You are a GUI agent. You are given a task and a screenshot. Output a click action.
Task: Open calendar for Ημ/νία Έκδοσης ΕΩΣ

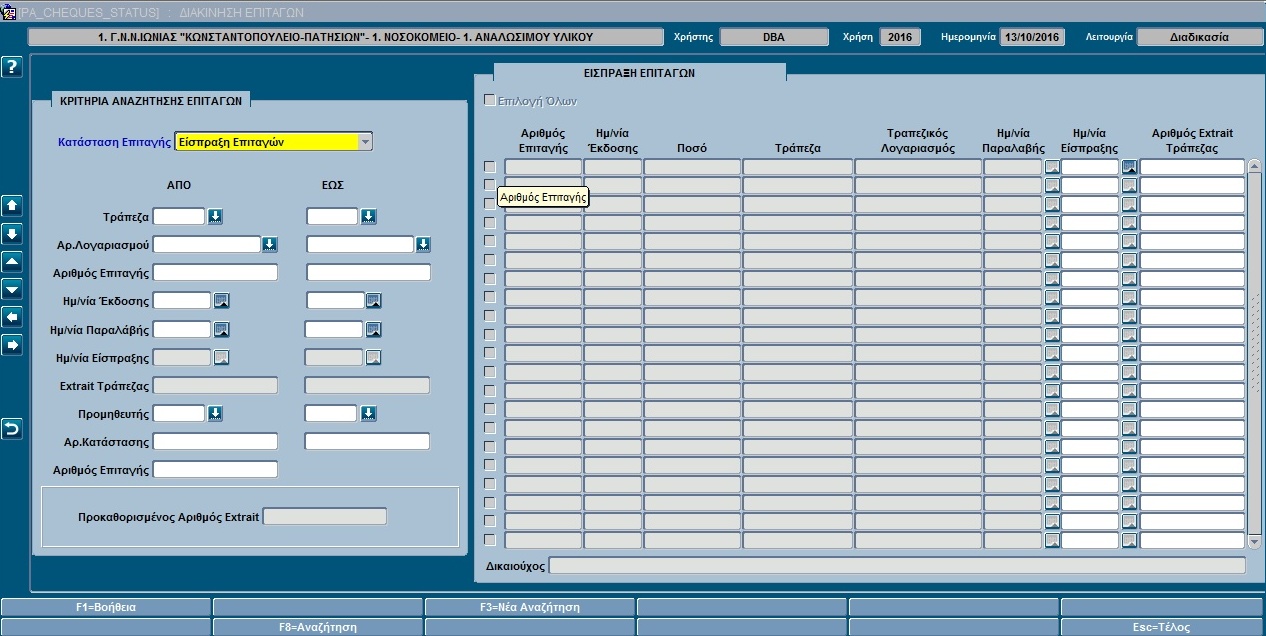click(x=374, y=300)
